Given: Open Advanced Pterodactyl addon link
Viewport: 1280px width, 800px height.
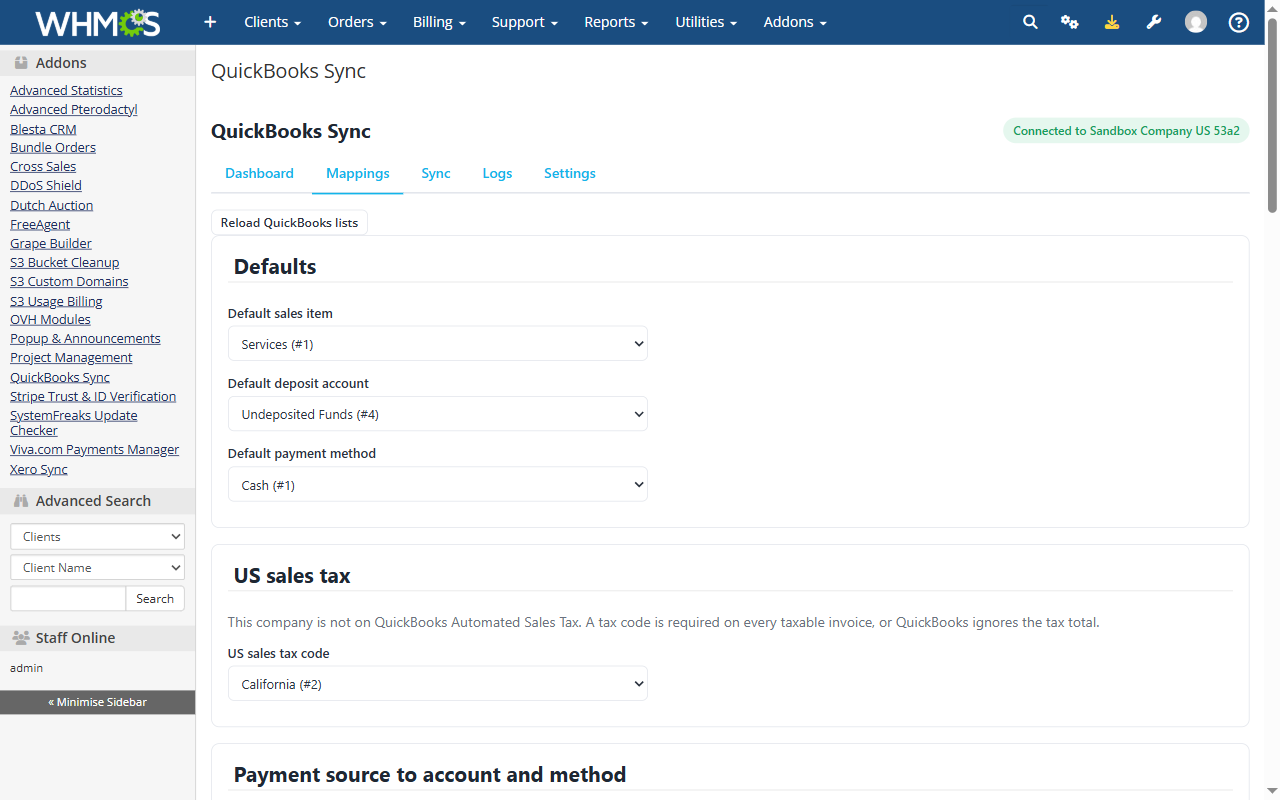Looking at the screenshot, I should tap(74, 109).
